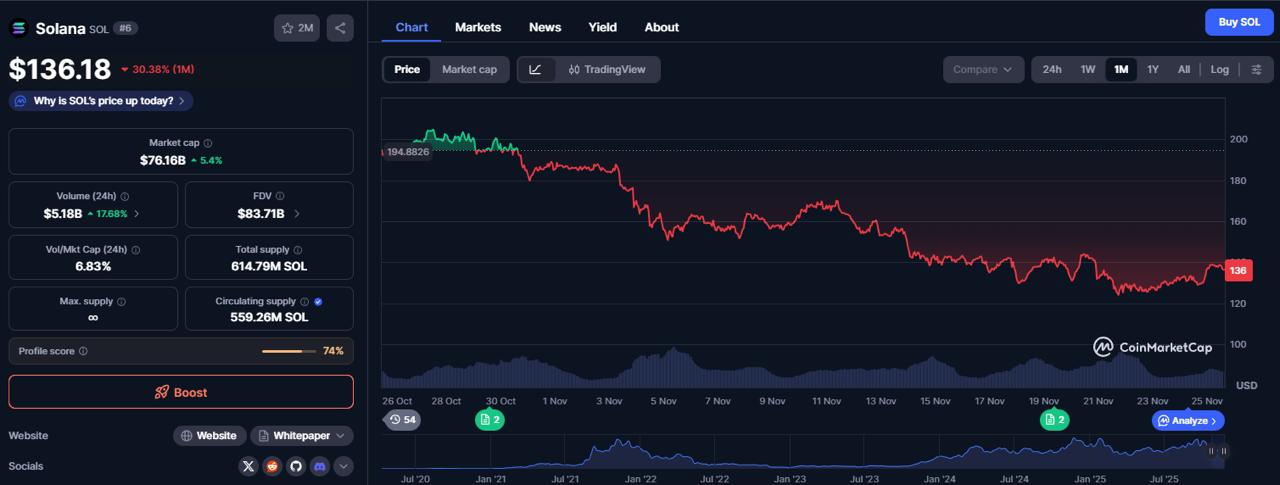1280x485 pixels.
Task: Open Solana GitHub social link
Action: (x=296, y=466)
